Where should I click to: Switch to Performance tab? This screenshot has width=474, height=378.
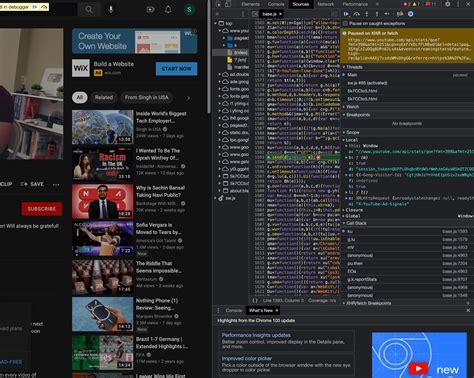click(x=355, y=4)
